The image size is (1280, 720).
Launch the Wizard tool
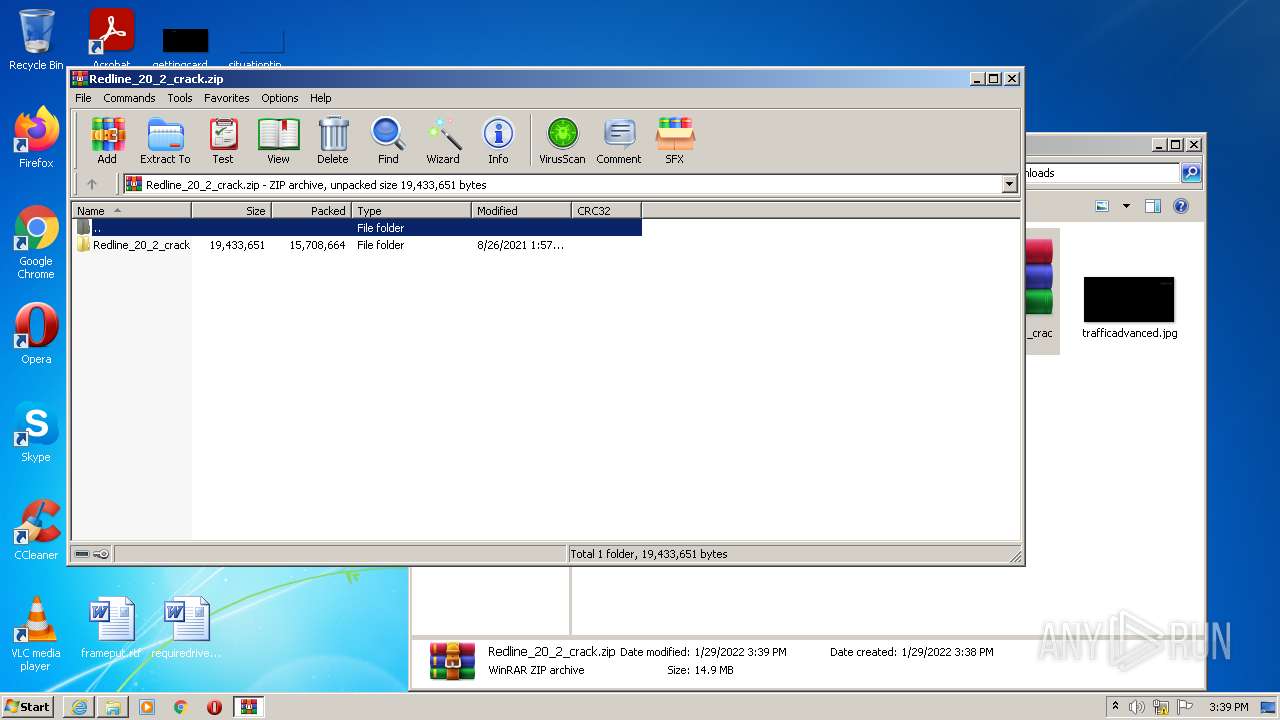point(443,141)
